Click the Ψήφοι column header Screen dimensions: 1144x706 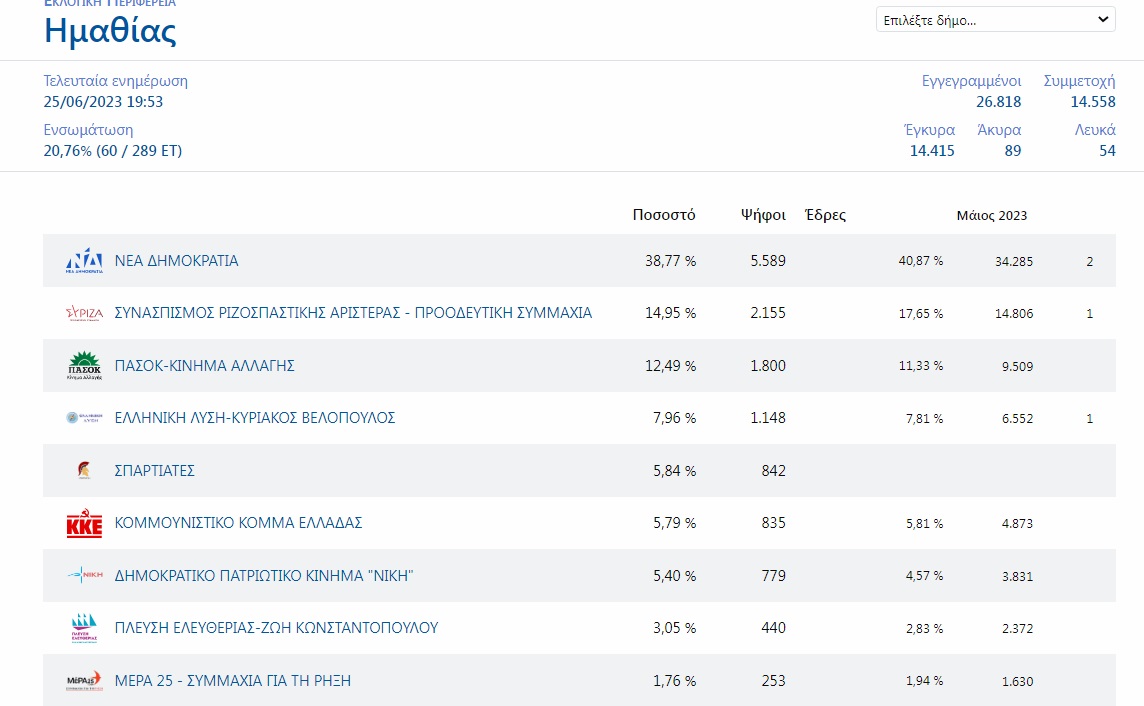point(763,215)
